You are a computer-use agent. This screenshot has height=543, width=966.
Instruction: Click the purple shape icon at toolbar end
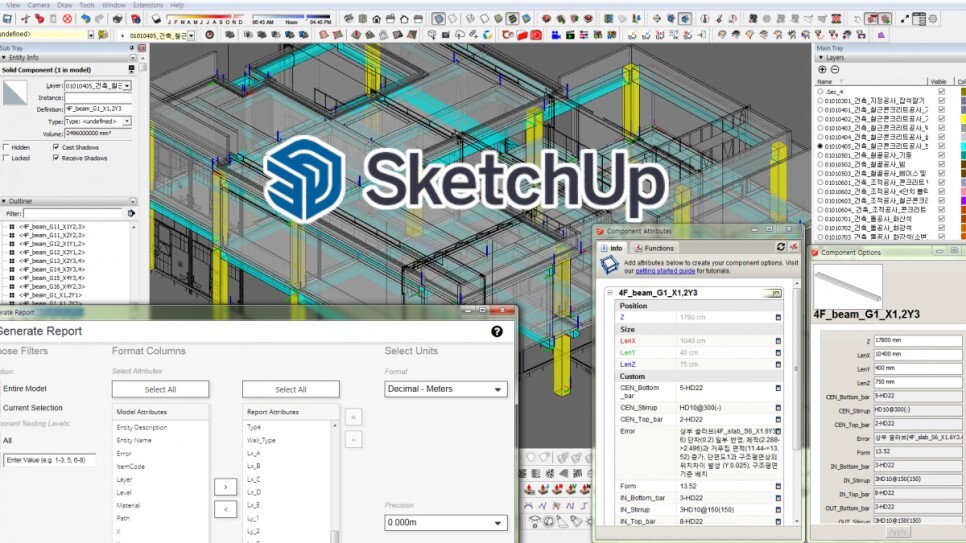882,35
